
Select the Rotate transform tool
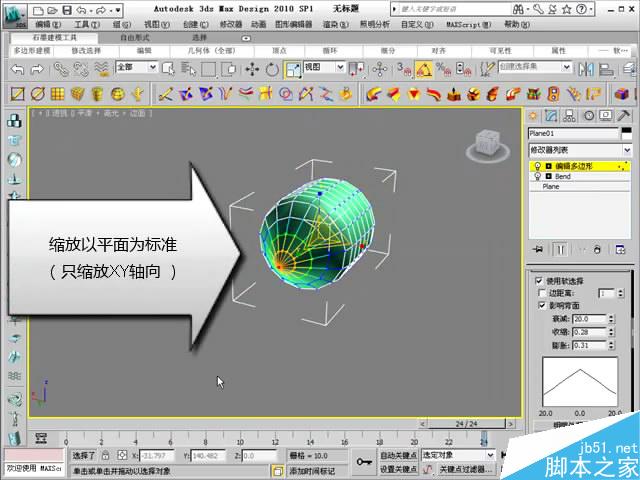coord(271,69)
